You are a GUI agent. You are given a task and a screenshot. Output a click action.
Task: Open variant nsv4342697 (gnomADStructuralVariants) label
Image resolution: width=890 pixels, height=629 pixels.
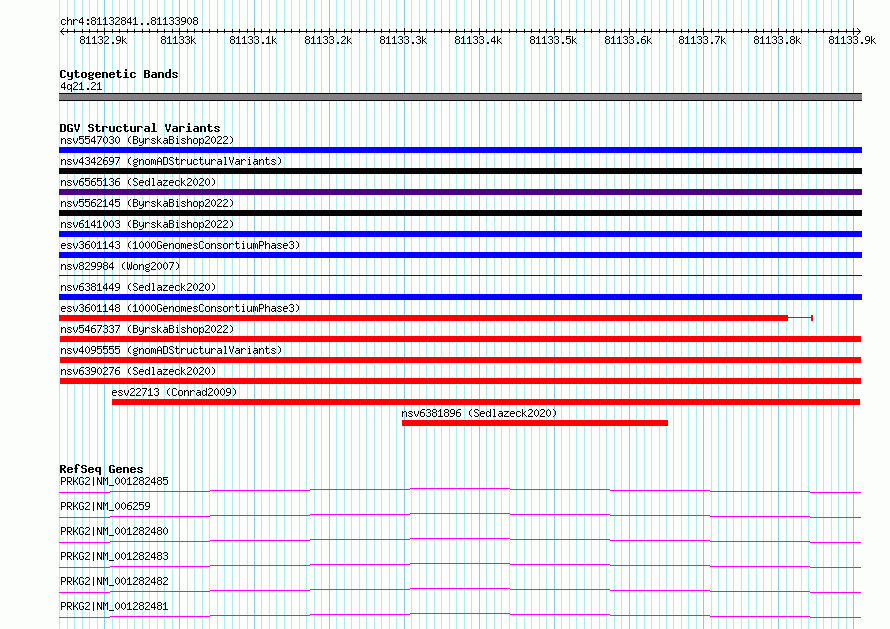tap(171, 161)
